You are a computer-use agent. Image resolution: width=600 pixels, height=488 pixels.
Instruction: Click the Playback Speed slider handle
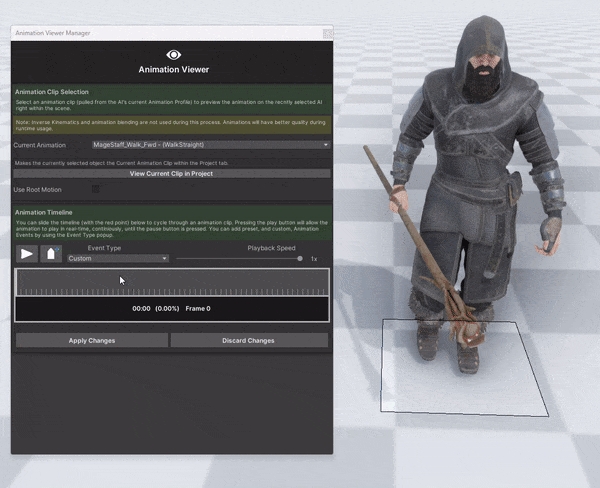click(299, 258)
